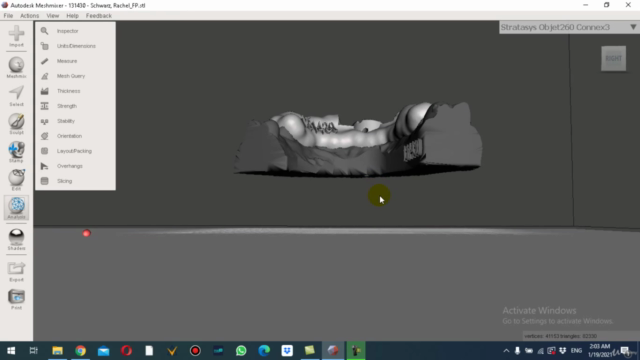The height and width of the screenshot is (360, 640).
Task: Open the Shaders panel
Action: point(16,240)
